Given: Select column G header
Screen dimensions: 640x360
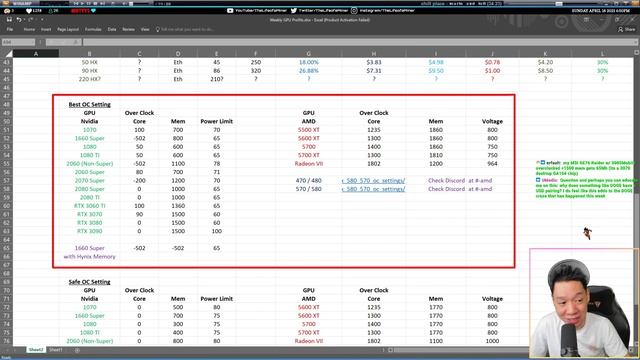Looking at the screenshot, I should (x=309, y=53).
